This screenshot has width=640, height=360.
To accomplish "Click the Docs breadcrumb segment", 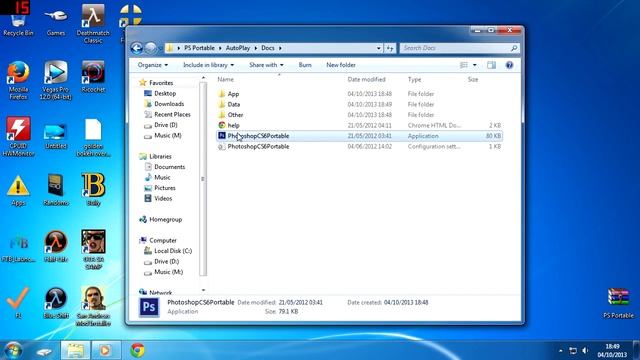I will click(268, 48).
